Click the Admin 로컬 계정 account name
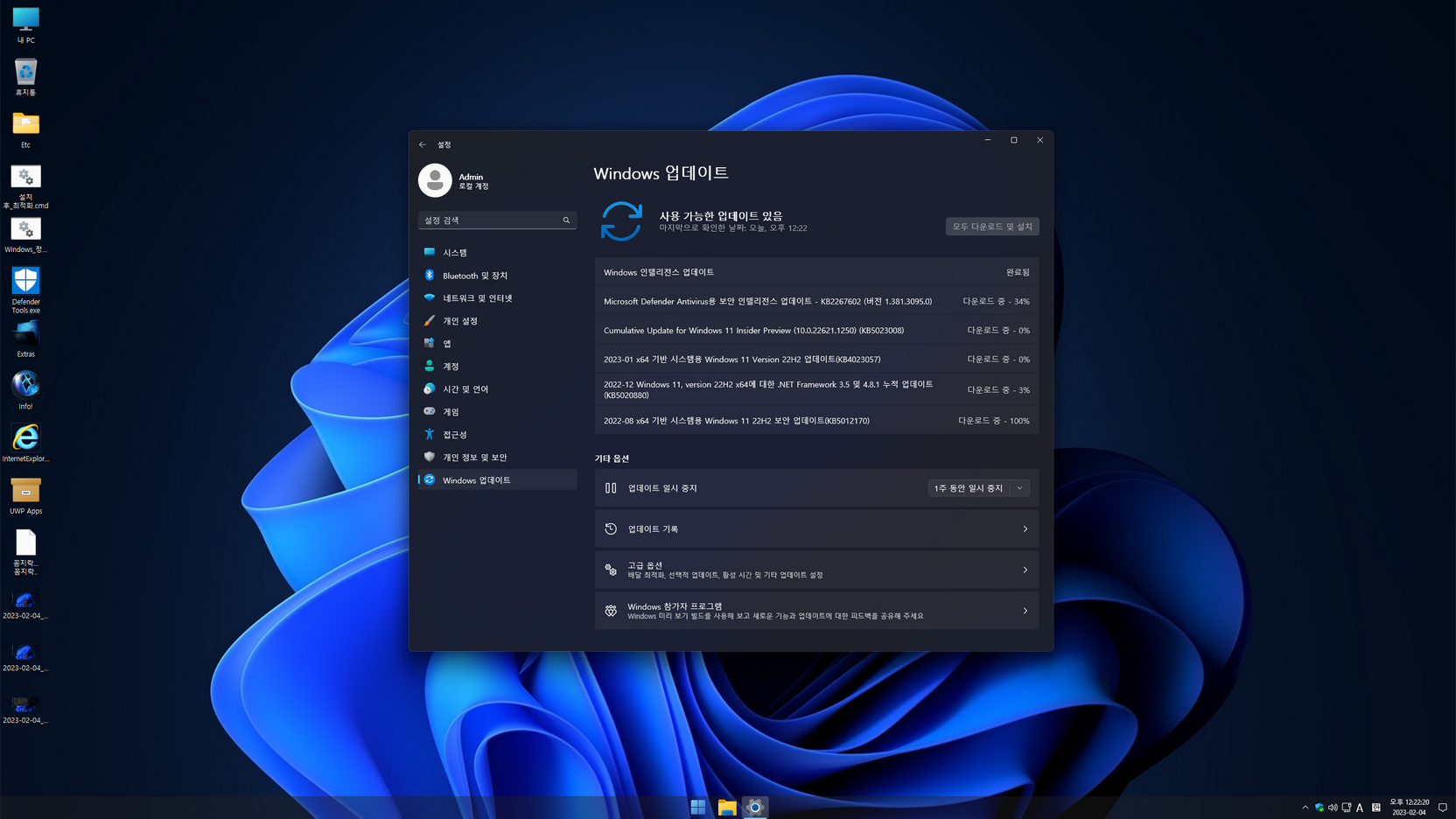Viewport: 1456px width, 819px height. click(x=473, y=181)
